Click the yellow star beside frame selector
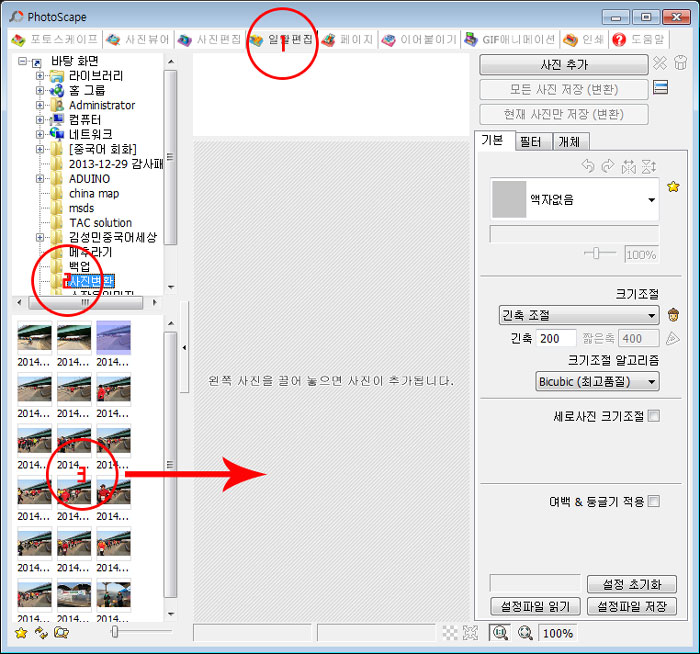Image resolution: width=700 pixels, height=654 pixels. [673, 187]
